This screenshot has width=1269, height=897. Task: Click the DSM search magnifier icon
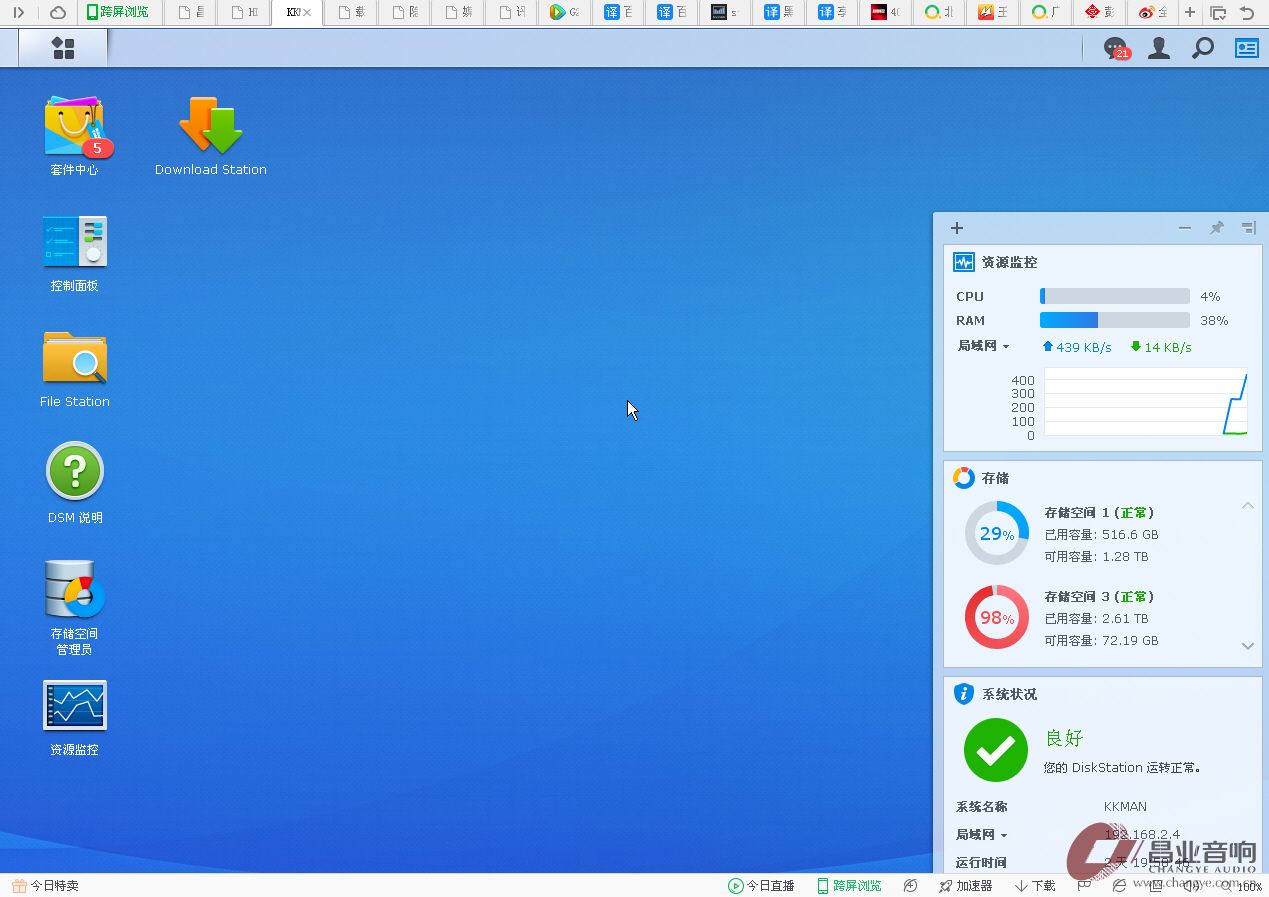coord(1203,48)
